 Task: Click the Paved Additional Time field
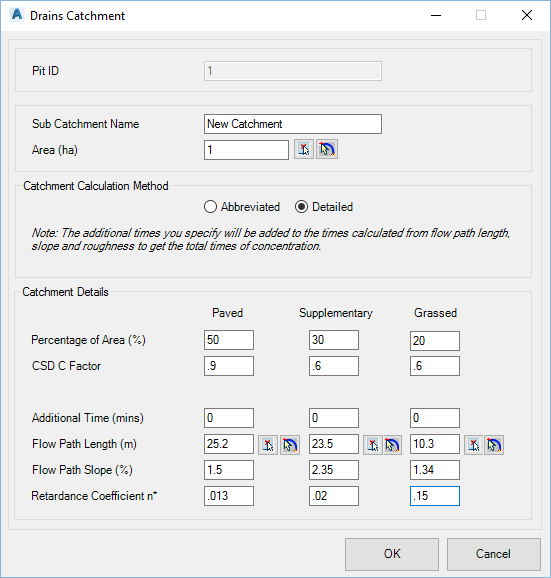coord(229,418)
